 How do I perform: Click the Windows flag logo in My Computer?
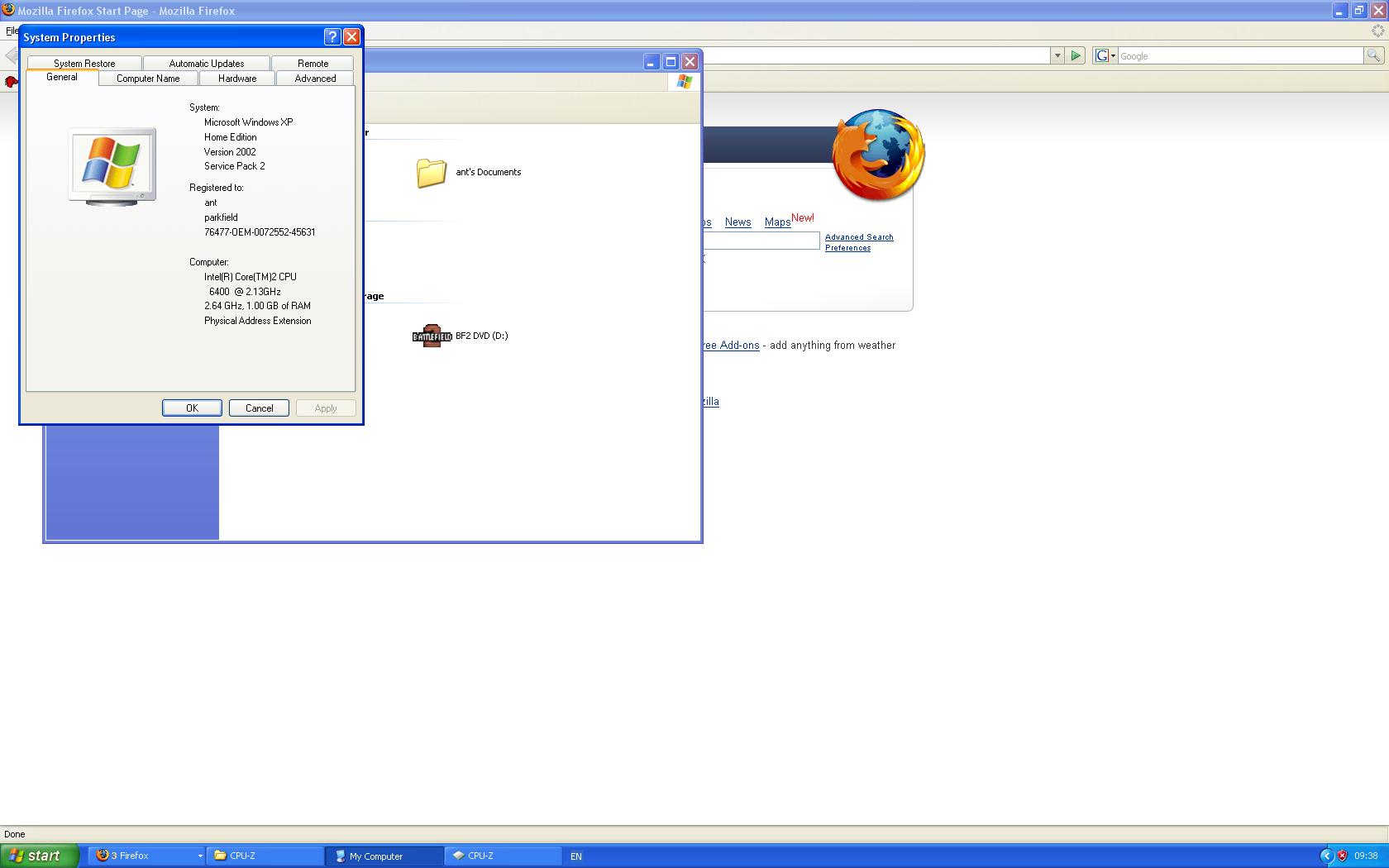coord(685,82)
